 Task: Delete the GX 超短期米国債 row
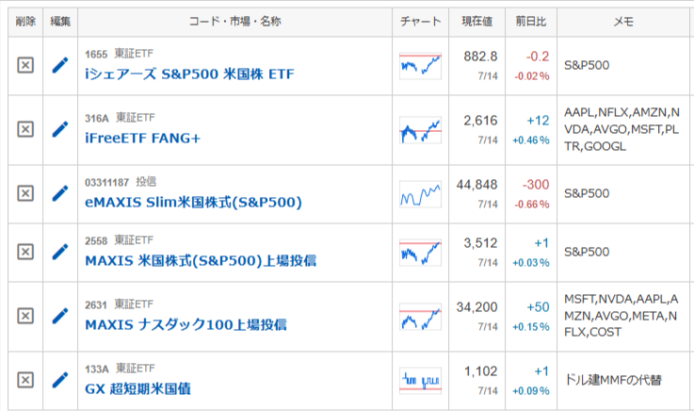click(x=25, y=380)
